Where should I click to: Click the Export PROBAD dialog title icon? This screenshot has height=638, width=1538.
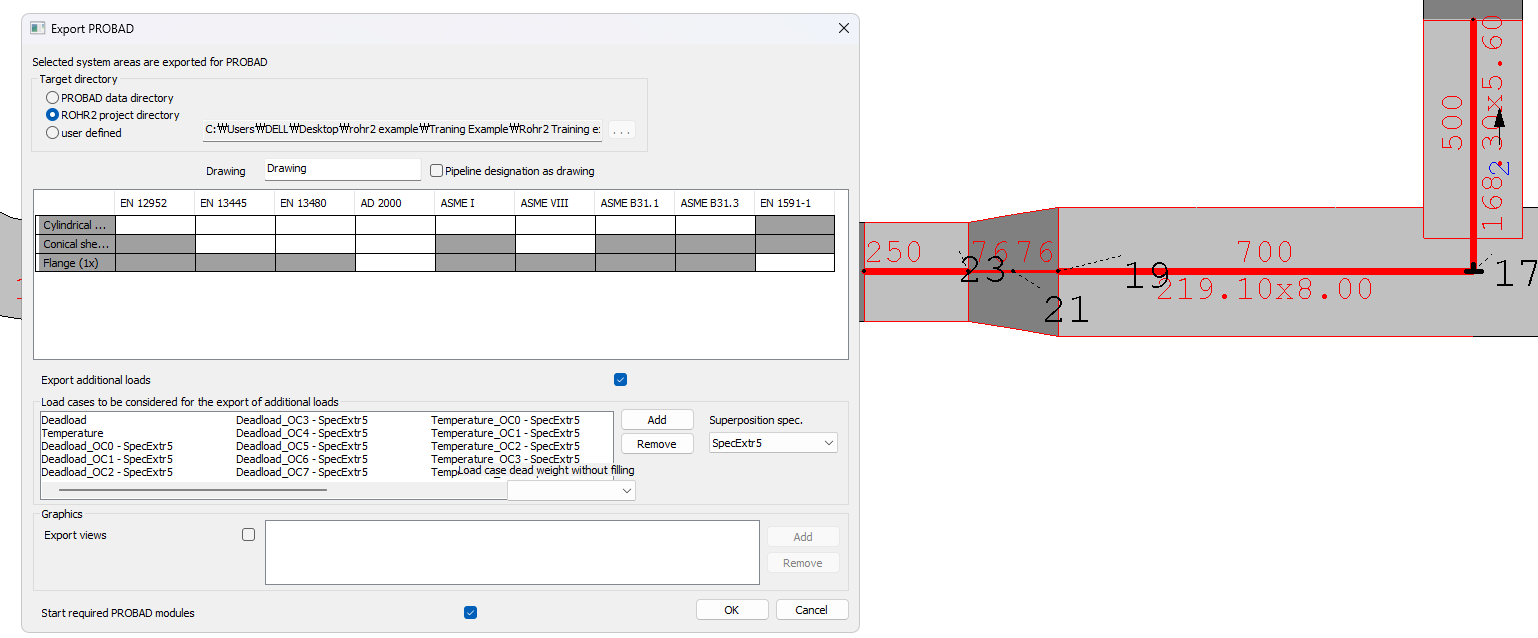(x=38, y=29)
